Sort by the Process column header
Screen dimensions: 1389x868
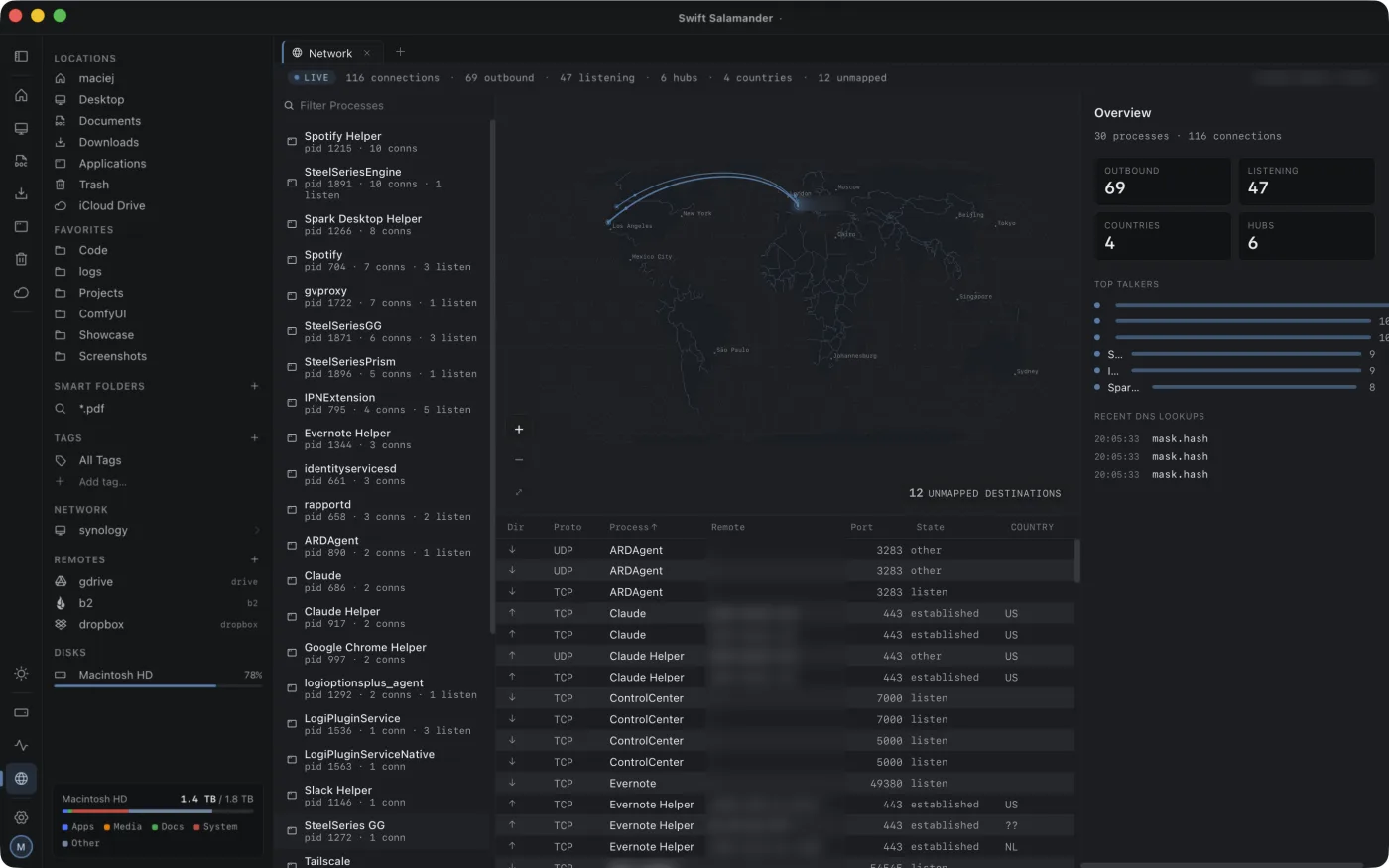point(633,527)
